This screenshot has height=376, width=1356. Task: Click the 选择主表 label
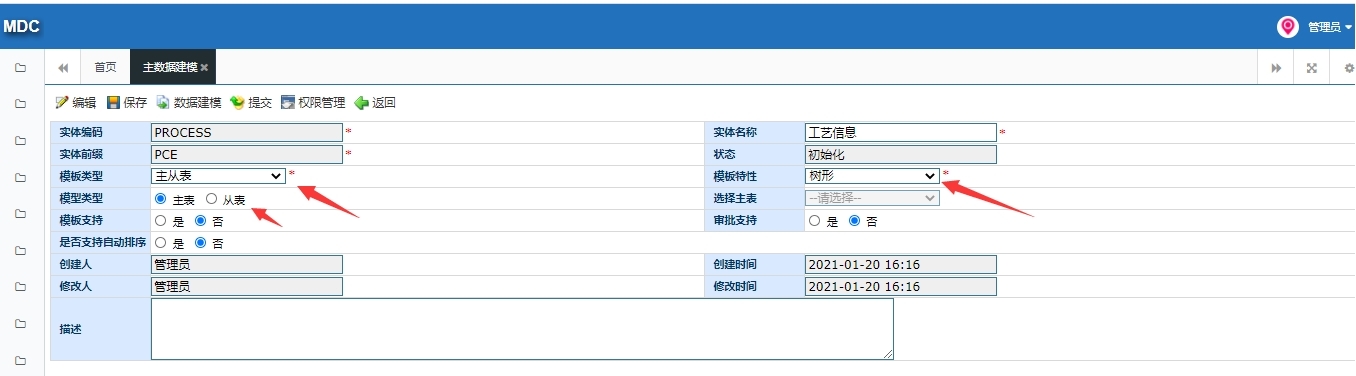click(735, 198)
